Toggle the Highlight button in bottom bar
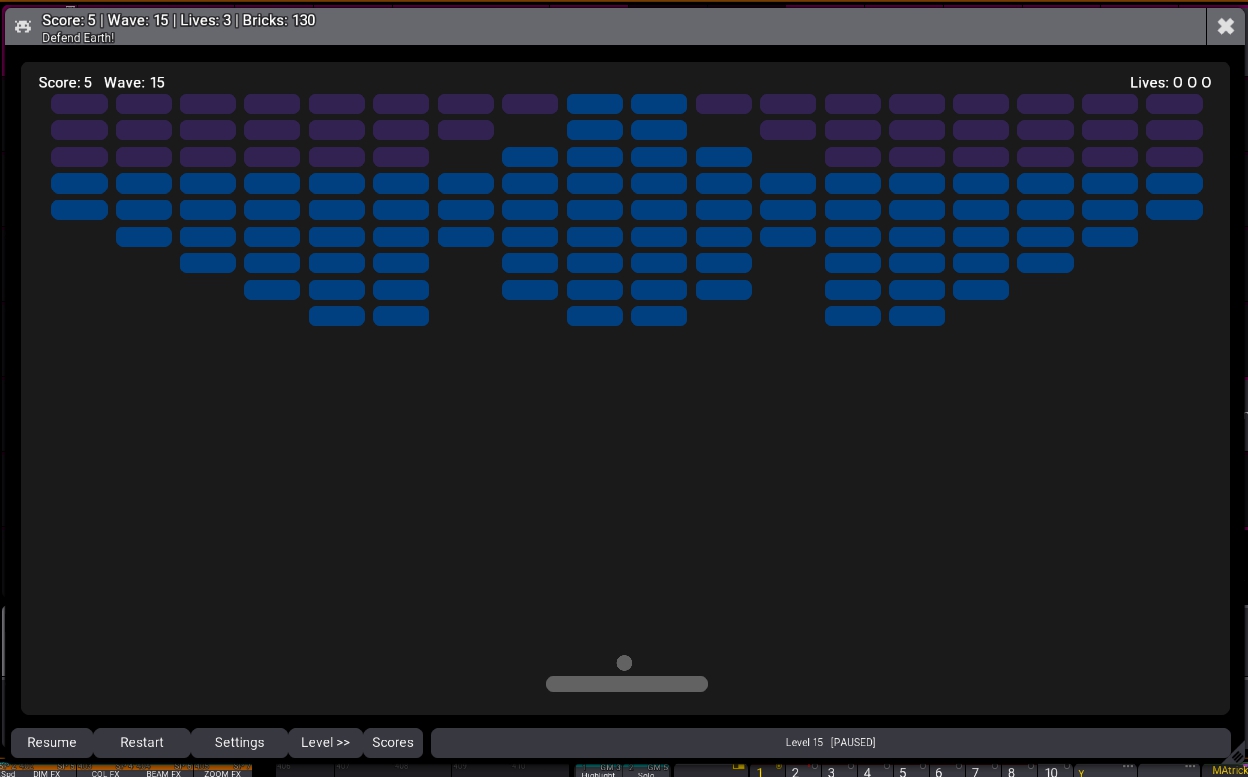The width and height of the screenshot is (1248, 777). [x=598, y=771]
